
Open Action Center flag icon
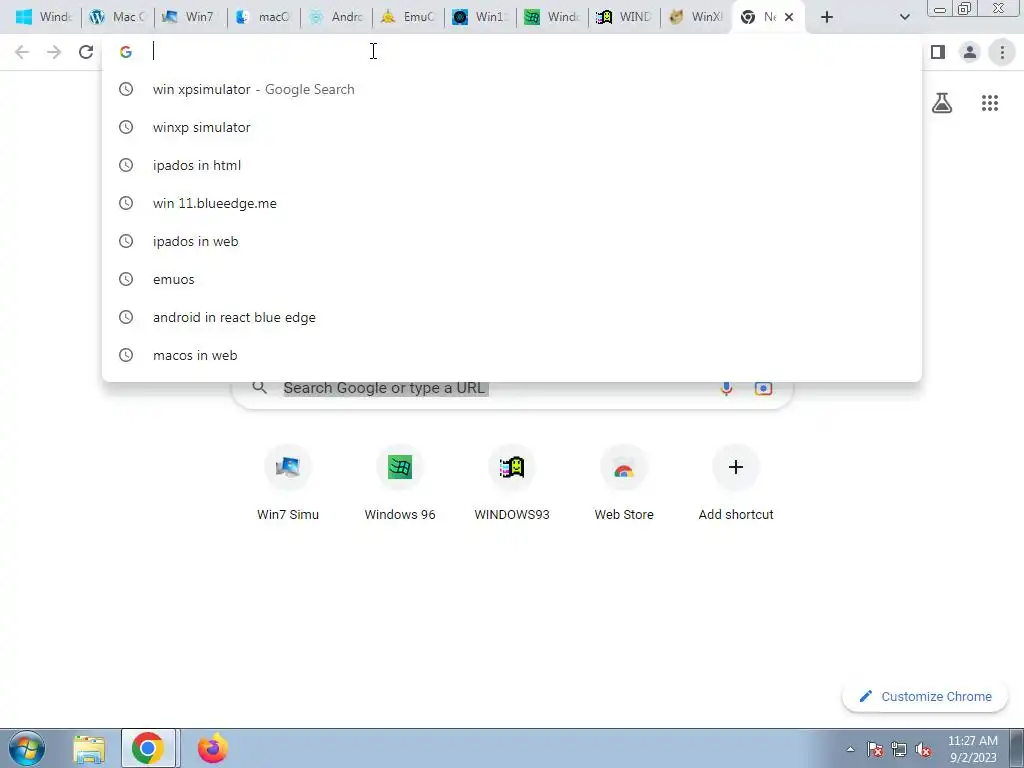click(x=875, y=750)
